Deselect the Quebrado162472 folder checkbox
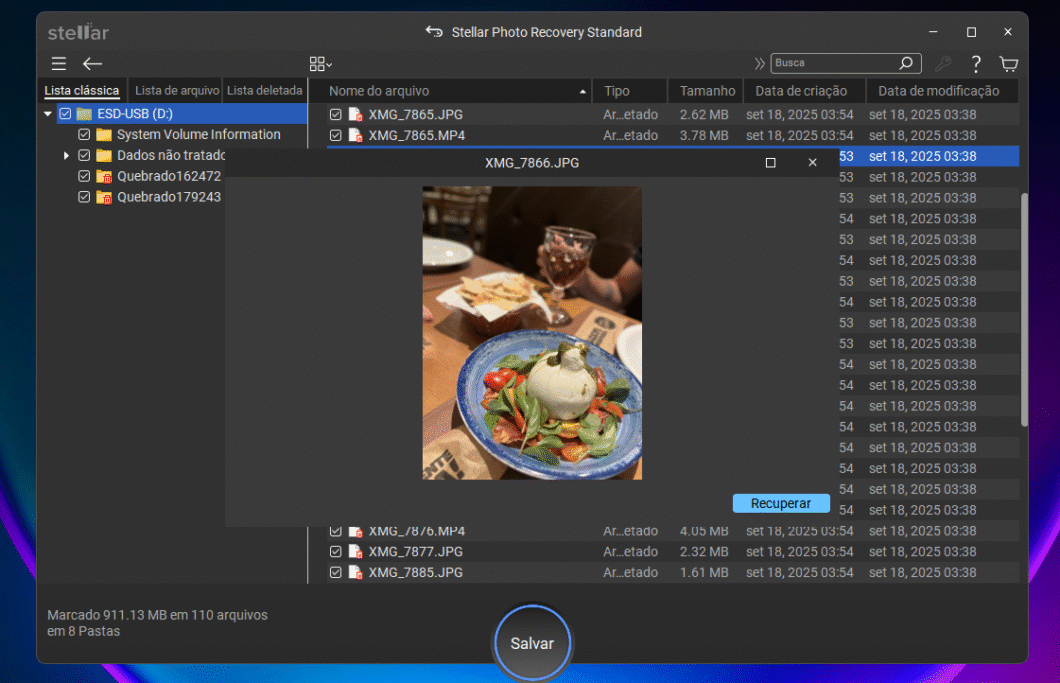Viewport: 1060px width, 683px height. [x=84, y=176]
